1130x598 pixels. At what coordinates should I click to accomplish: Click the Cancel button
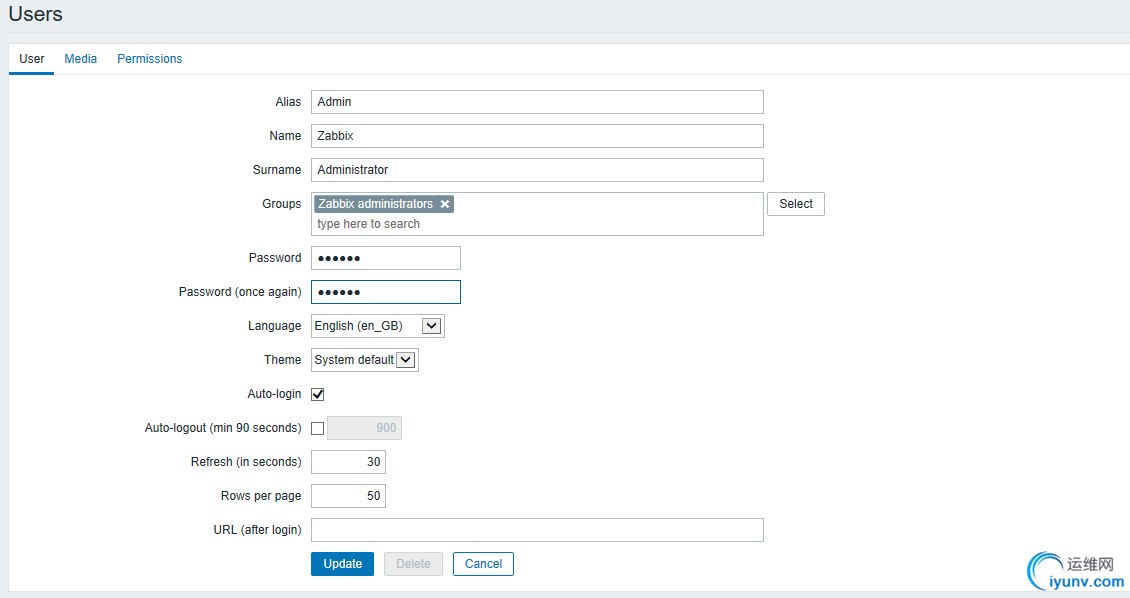(x=483, y=564)
